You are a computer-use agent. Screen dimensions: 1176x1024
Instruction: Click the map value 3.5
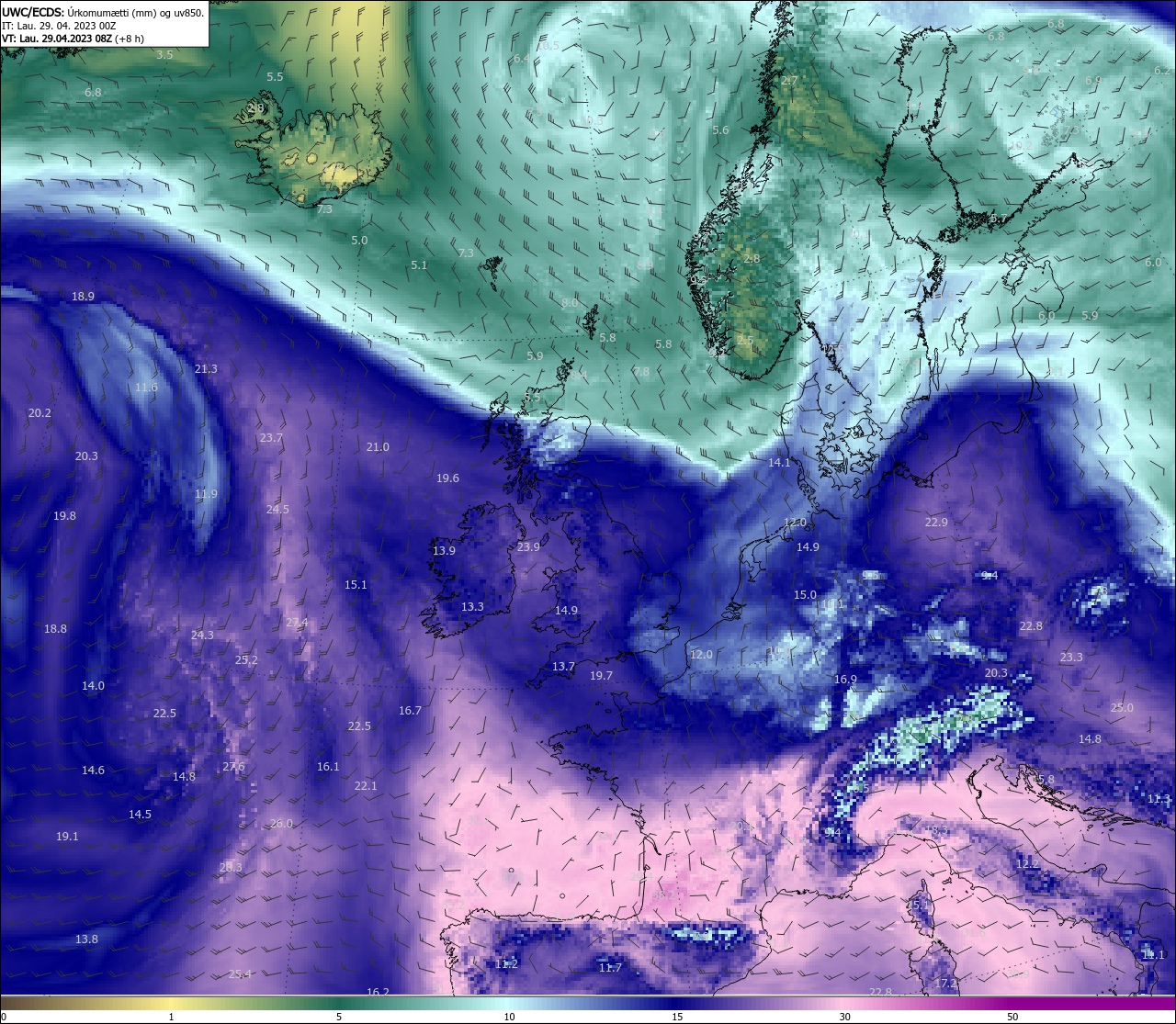[x=164, y=55]
